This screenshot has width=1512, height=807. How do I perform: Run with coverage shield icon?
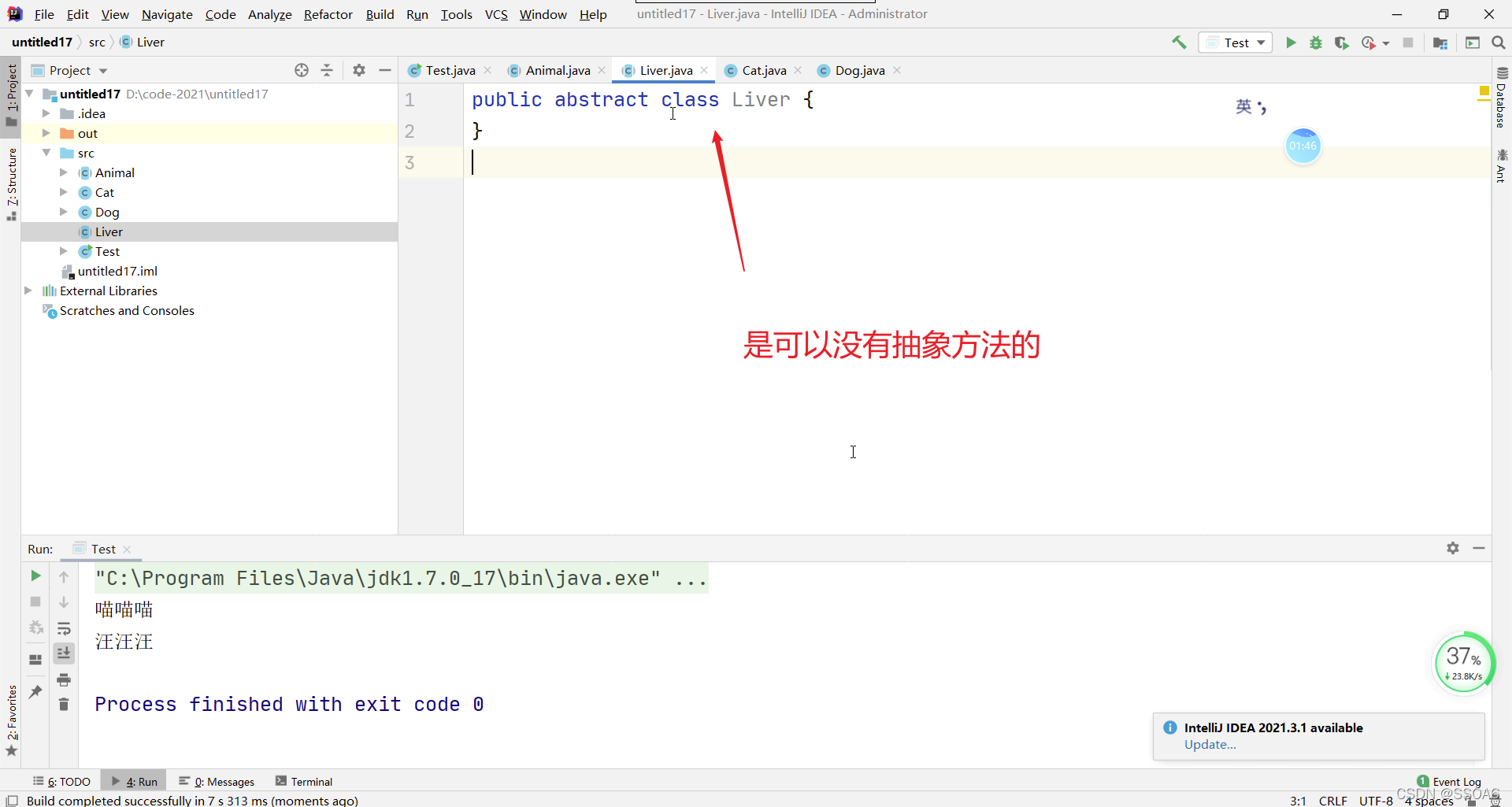[x=1342, y=43]
